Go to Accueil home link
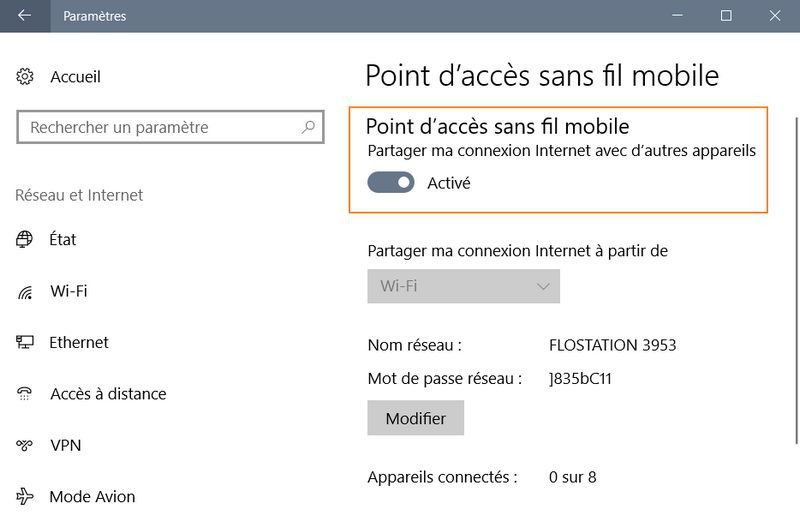 tap(75, 77)
